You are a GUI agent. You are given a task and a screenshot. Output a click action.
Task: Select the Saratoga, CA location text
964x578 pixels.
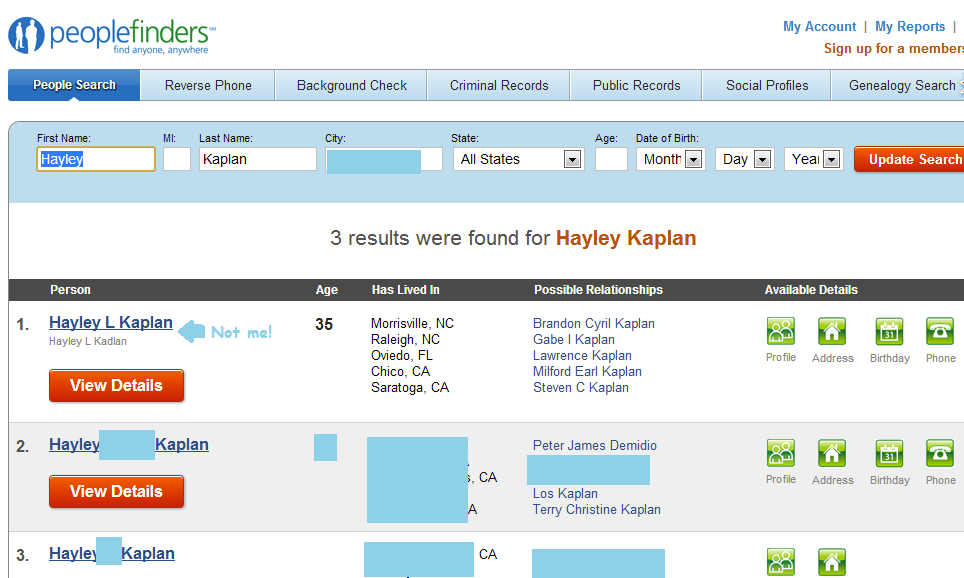tap(410, 387)
